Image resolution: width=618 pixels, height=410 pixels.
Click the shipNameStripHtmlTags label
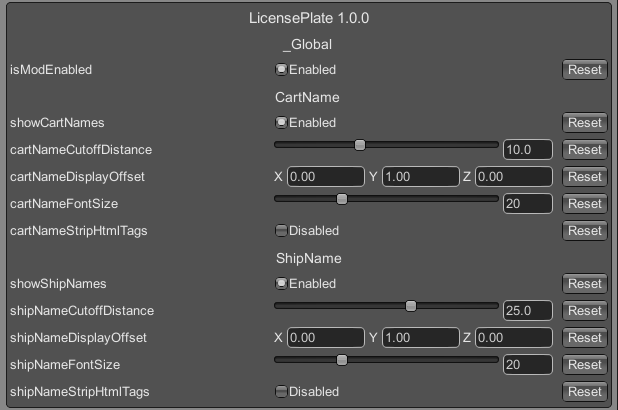80,392
